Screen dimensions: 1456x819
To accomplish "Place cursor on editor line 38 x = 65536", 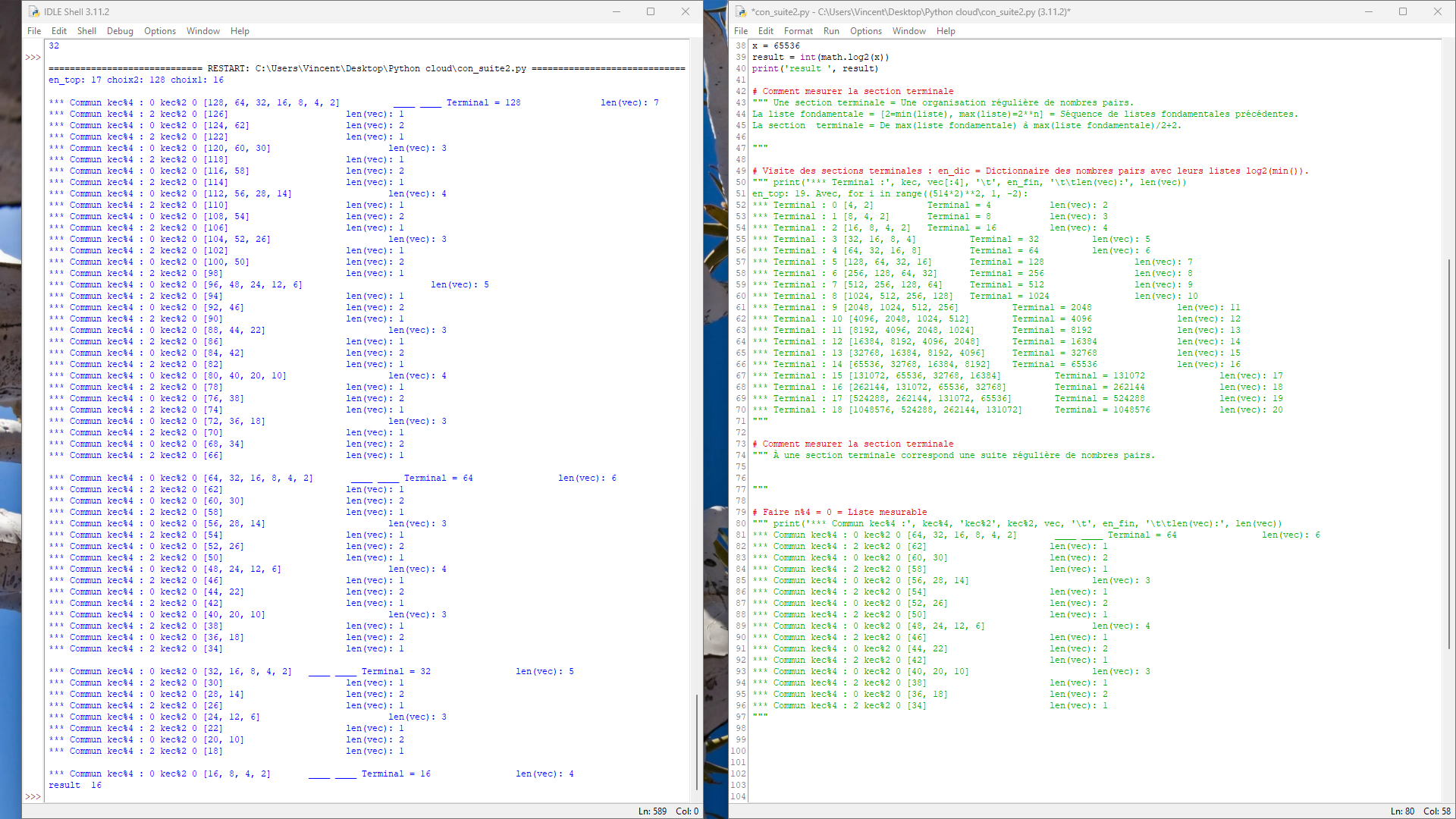I will click(x=776, y=45).
